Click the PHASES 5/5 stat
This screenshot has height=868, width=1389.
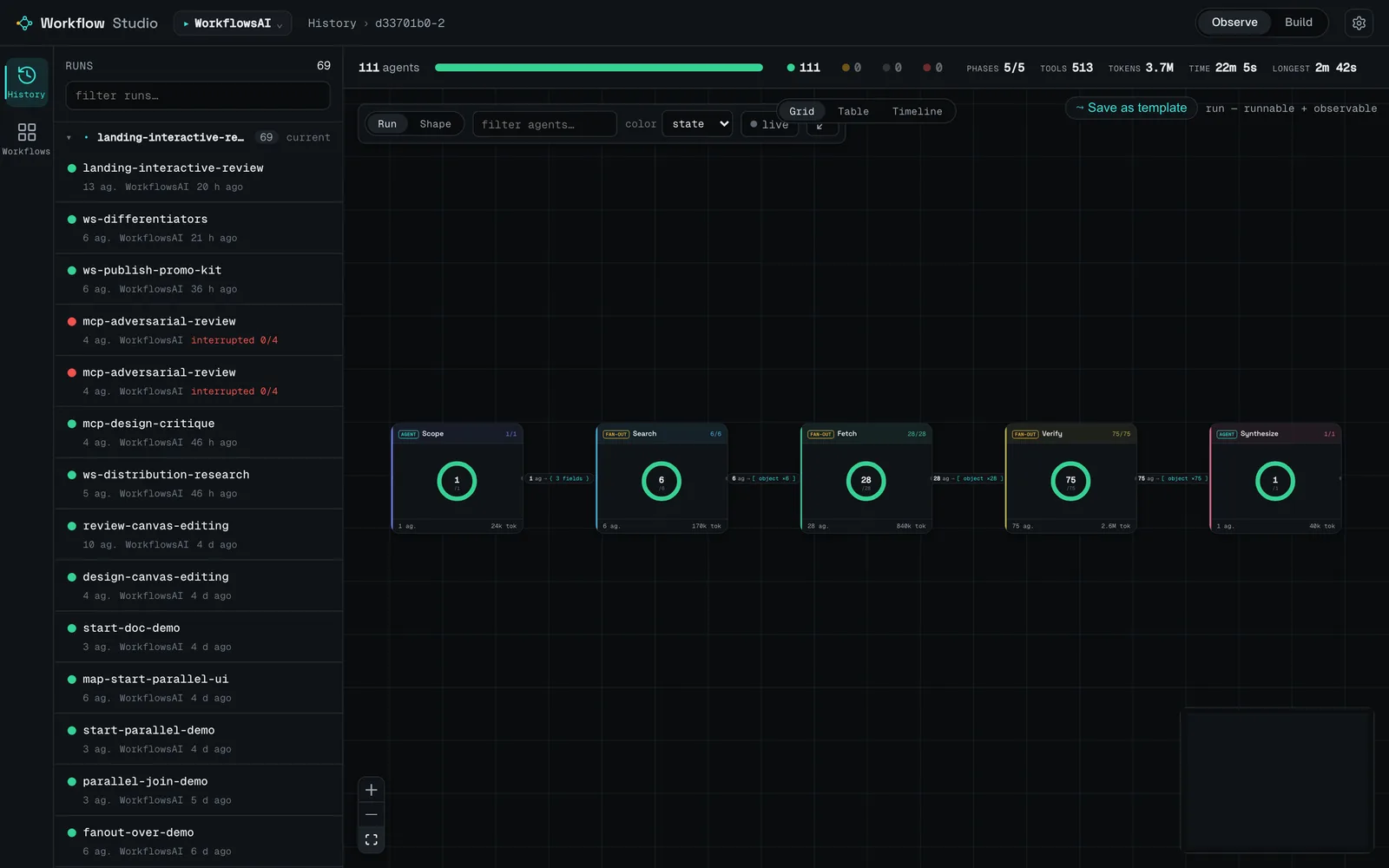pos(995,68)
